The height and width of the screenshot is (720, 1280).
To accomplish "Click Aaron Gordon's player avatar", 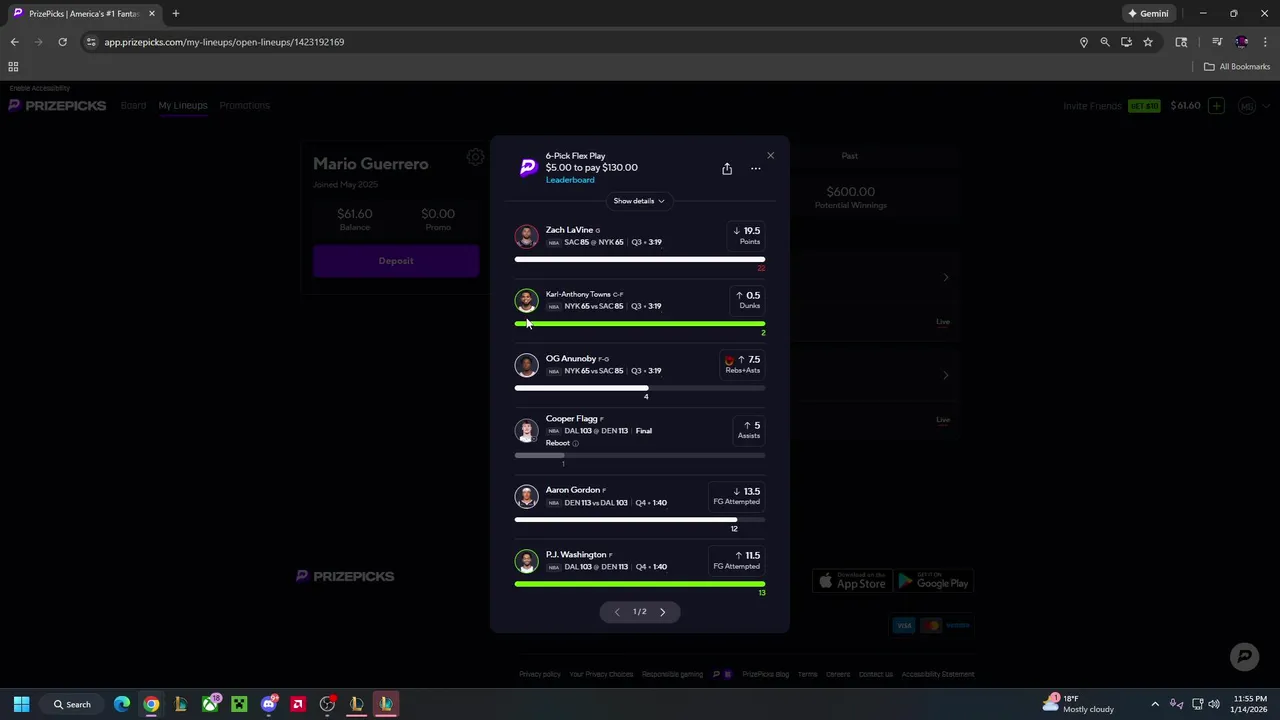I will click(x=526, y=497).
